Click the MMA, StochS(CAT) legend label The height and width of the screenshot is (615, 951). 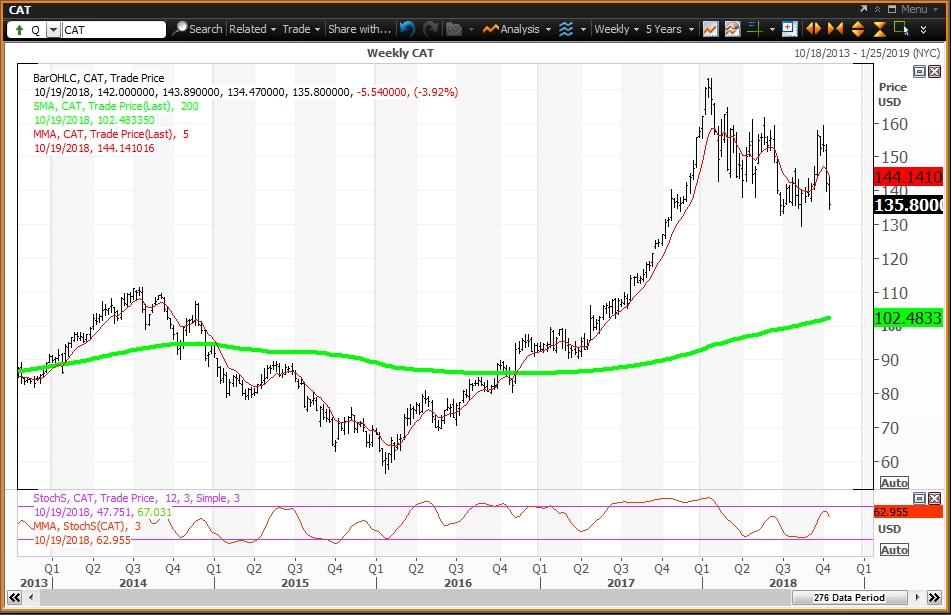pyautogui.click(x=87, y=526)
